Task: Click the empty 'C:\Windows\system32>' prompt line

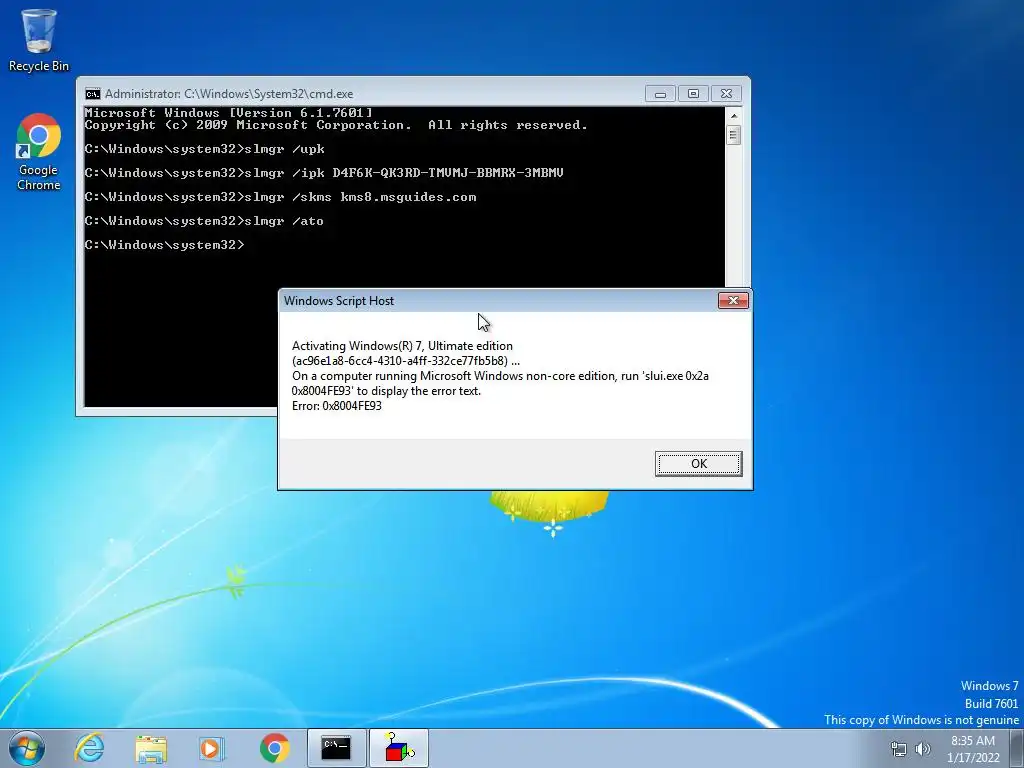Action: [x=165, y=245]
